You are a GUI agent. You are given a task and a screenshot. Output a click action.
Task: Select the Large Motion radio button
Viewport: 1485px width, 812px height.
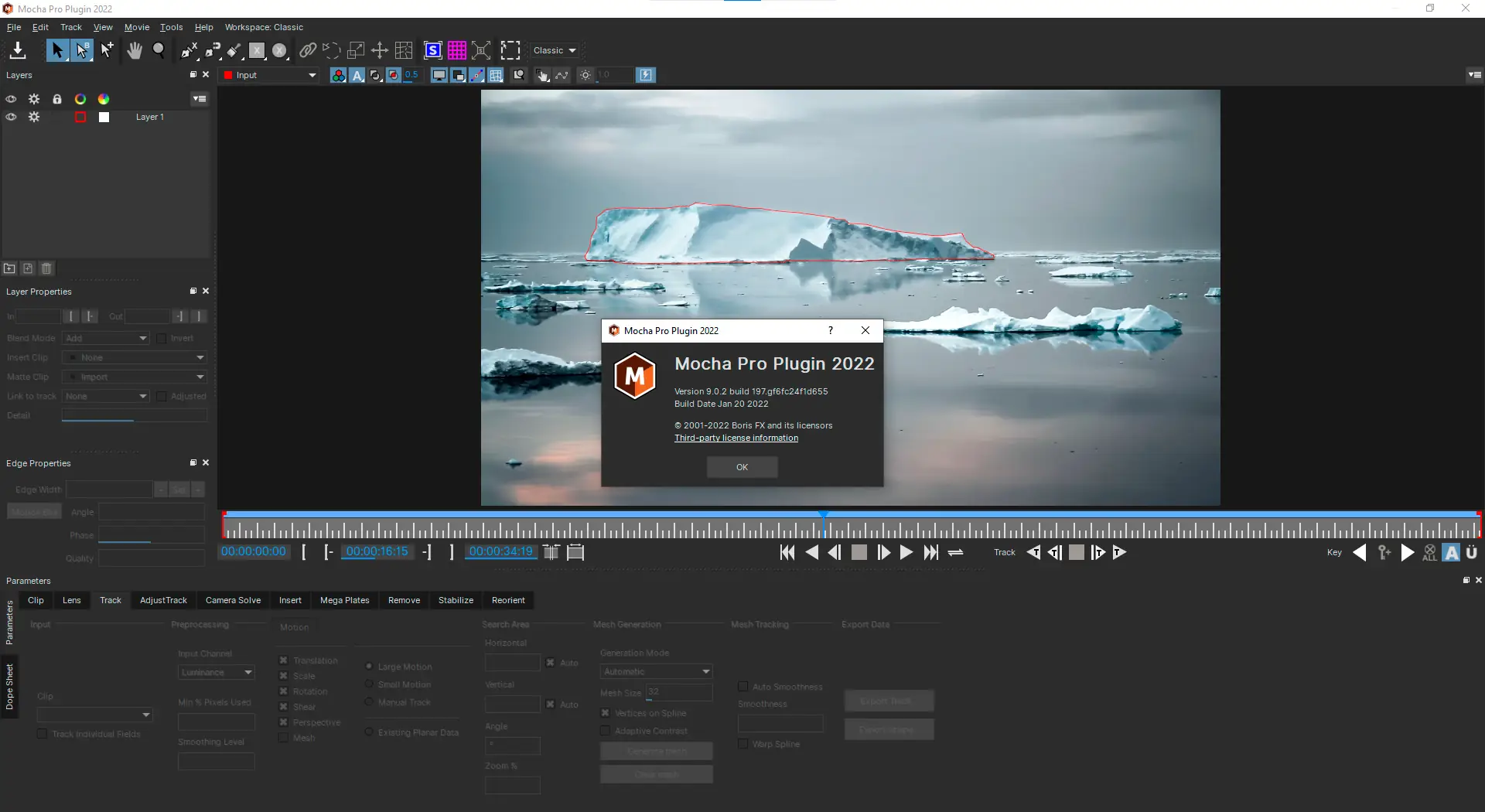coord(369,666)
